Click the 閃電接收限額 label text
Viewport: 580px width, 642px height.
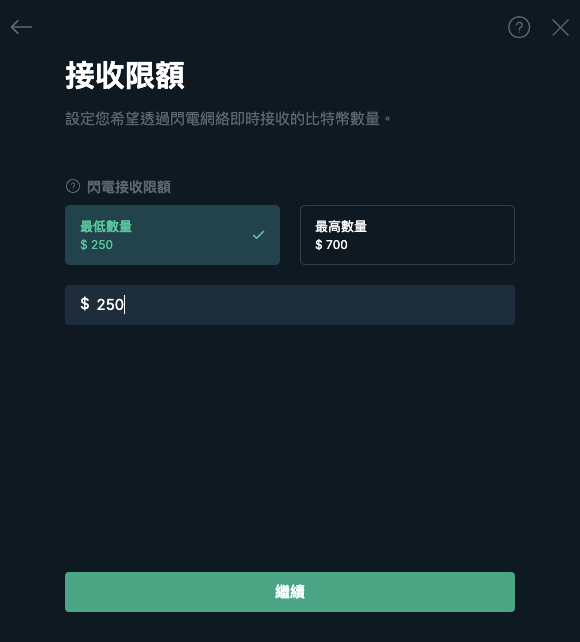pyautogui.click(x=129, y=187)
